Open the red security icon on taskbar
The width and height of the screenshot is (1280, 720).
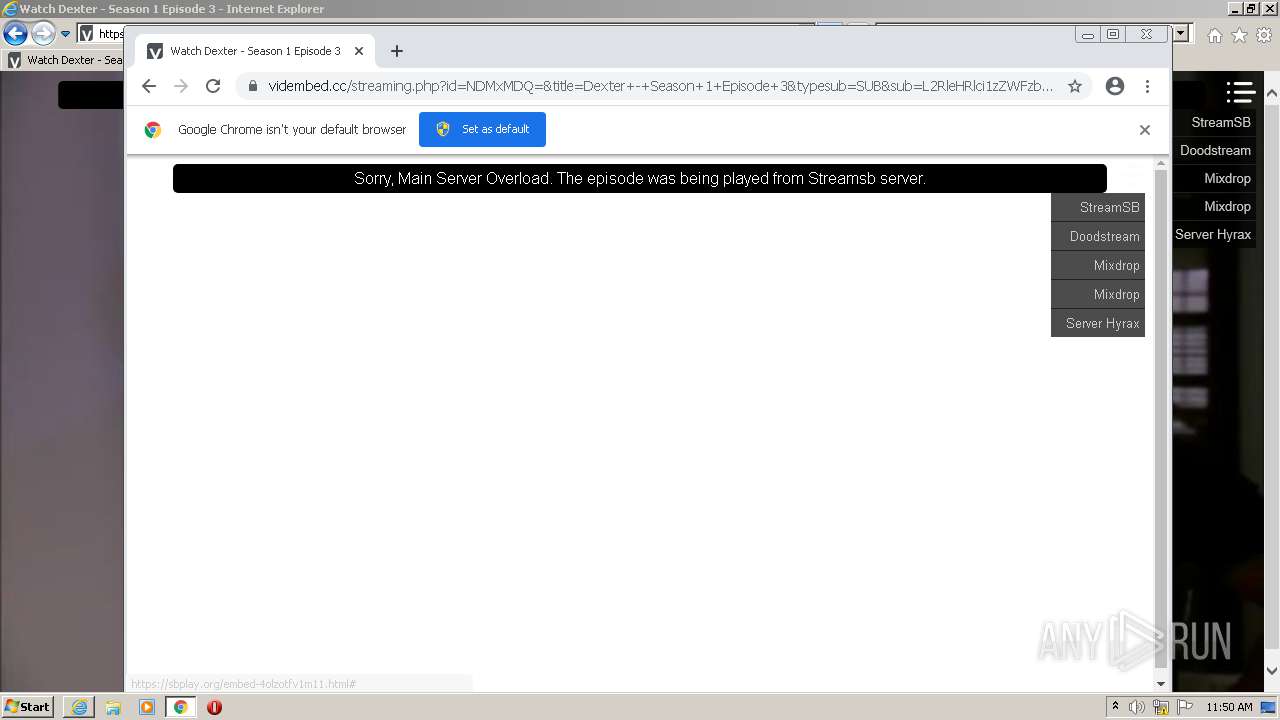214,707
